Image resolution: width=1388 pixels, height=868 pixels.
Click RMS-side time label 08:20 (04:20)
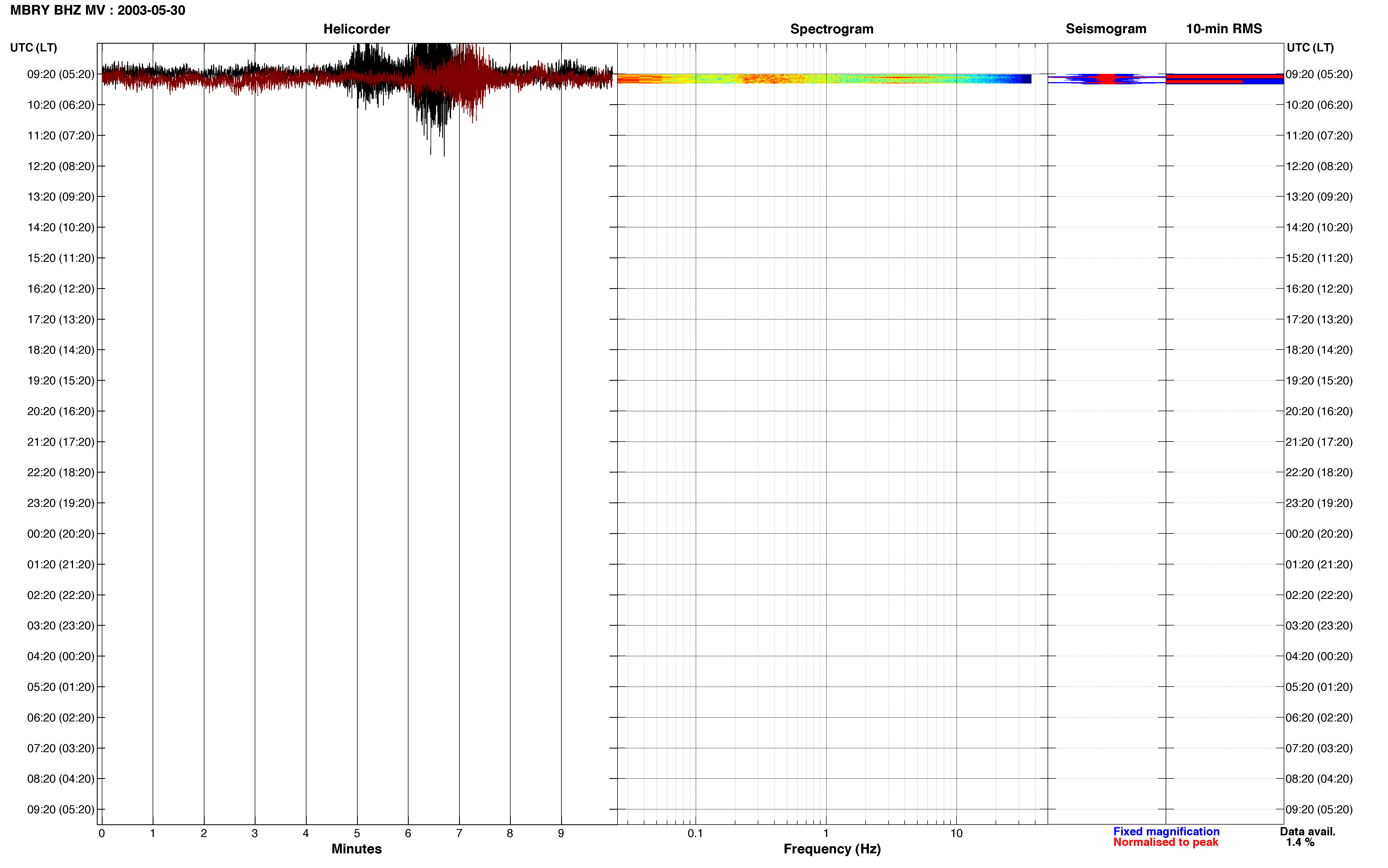pos(1319,779)
